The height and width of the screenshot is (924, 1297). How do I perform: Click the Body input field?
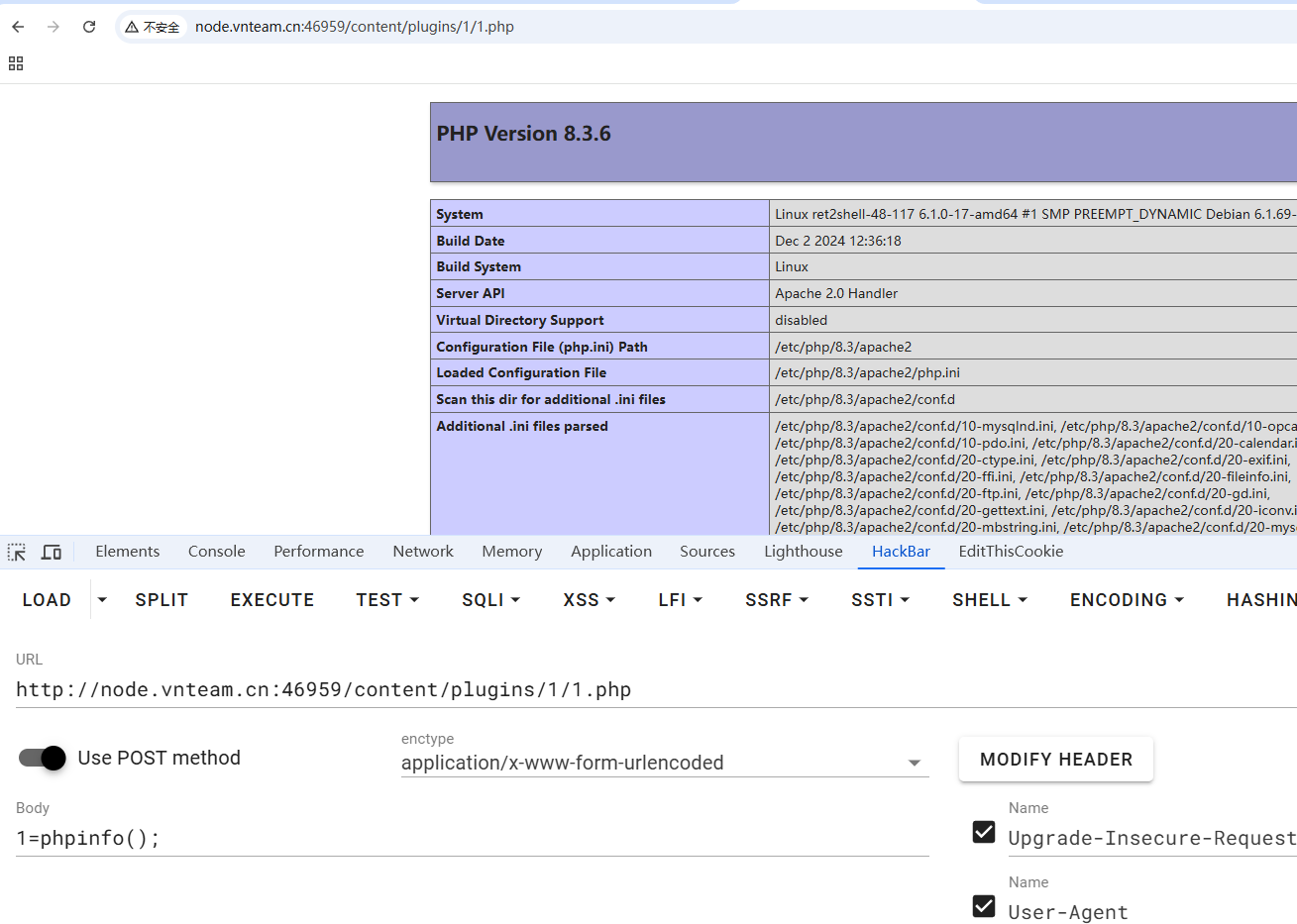point(472,838)
